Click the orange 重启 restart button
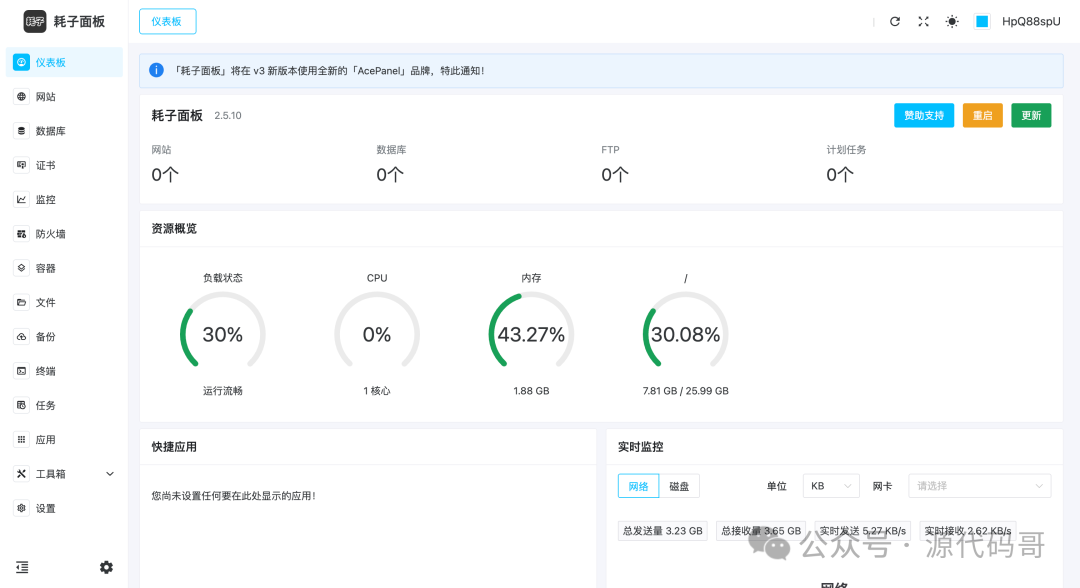 point(982,116)
